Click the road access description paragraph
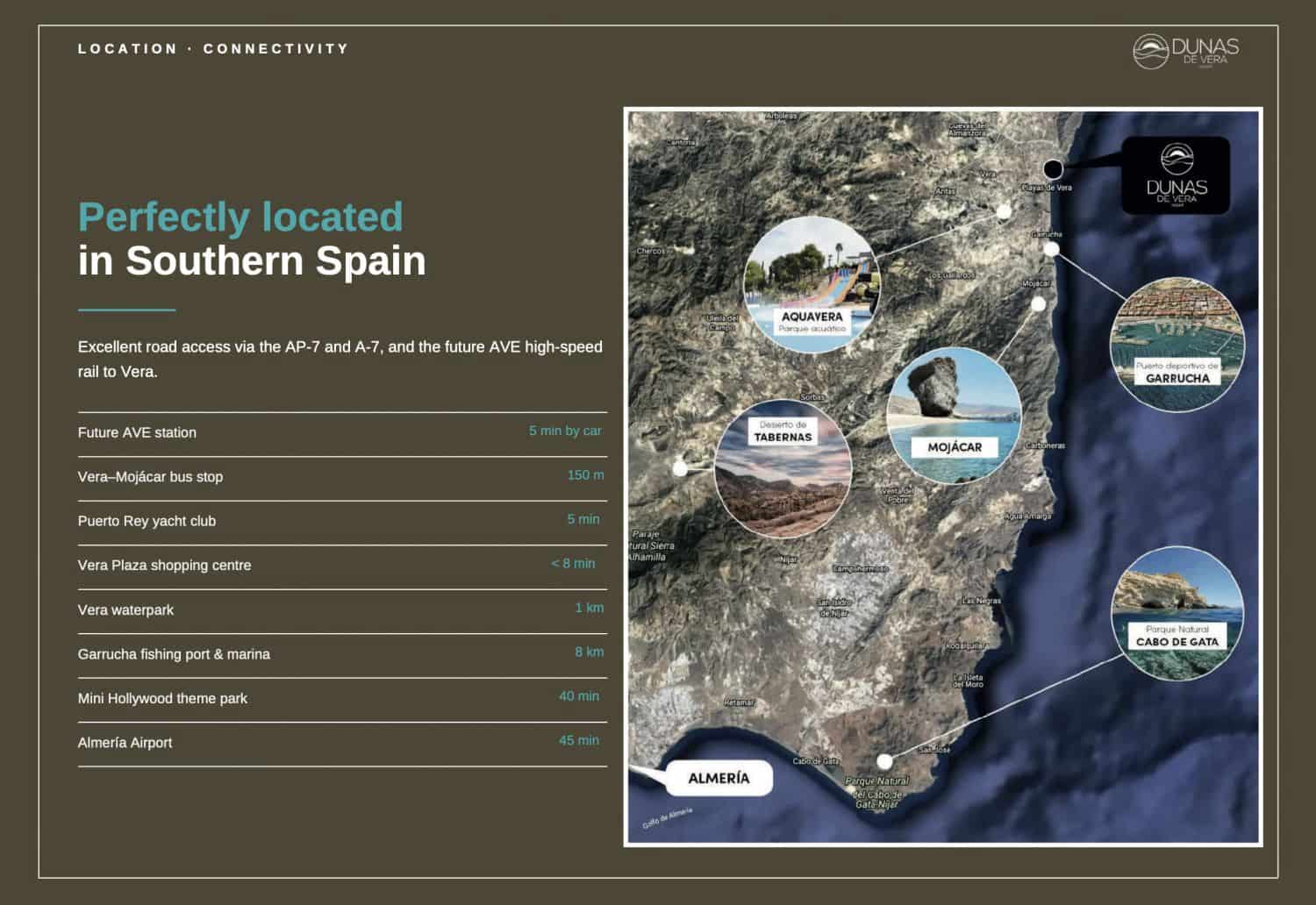Image resolution: width=1316 pixels, height=905 pixels. point(340,359)
